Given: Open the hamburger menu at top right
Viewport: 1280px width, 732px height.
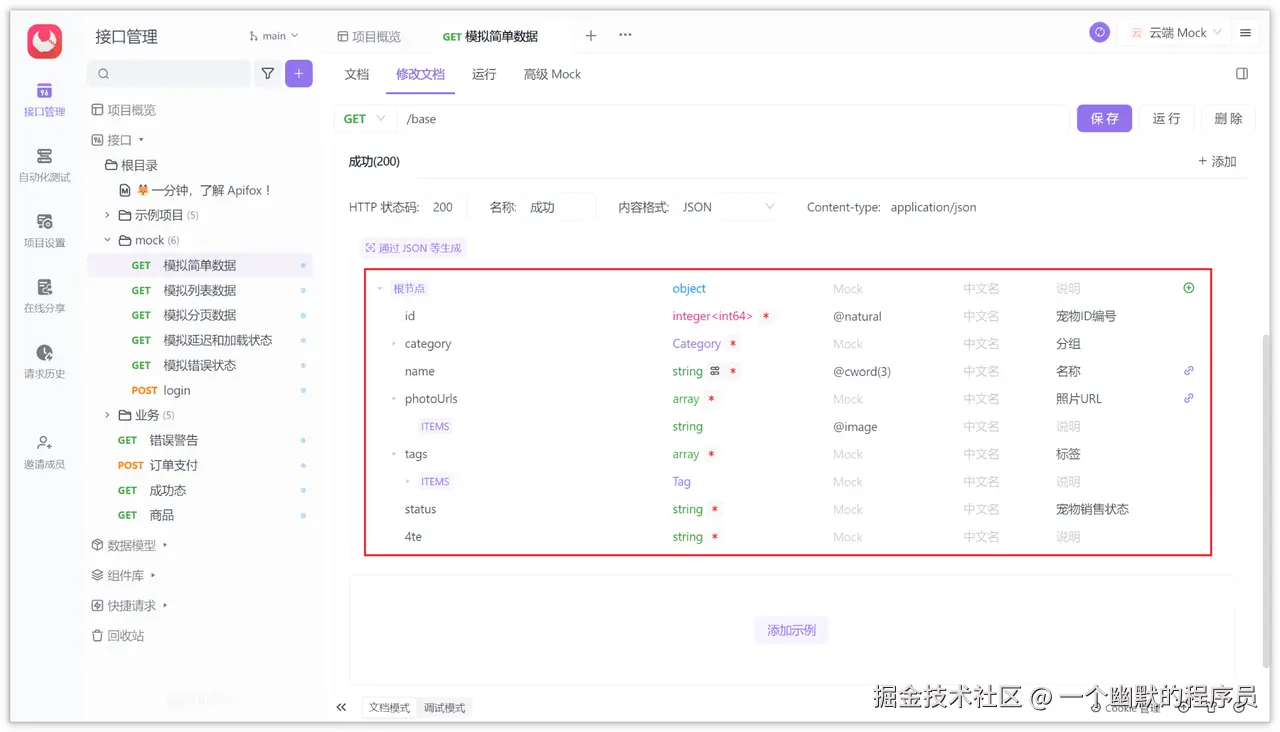Looking at the screenshot, I should point(1246,33).
